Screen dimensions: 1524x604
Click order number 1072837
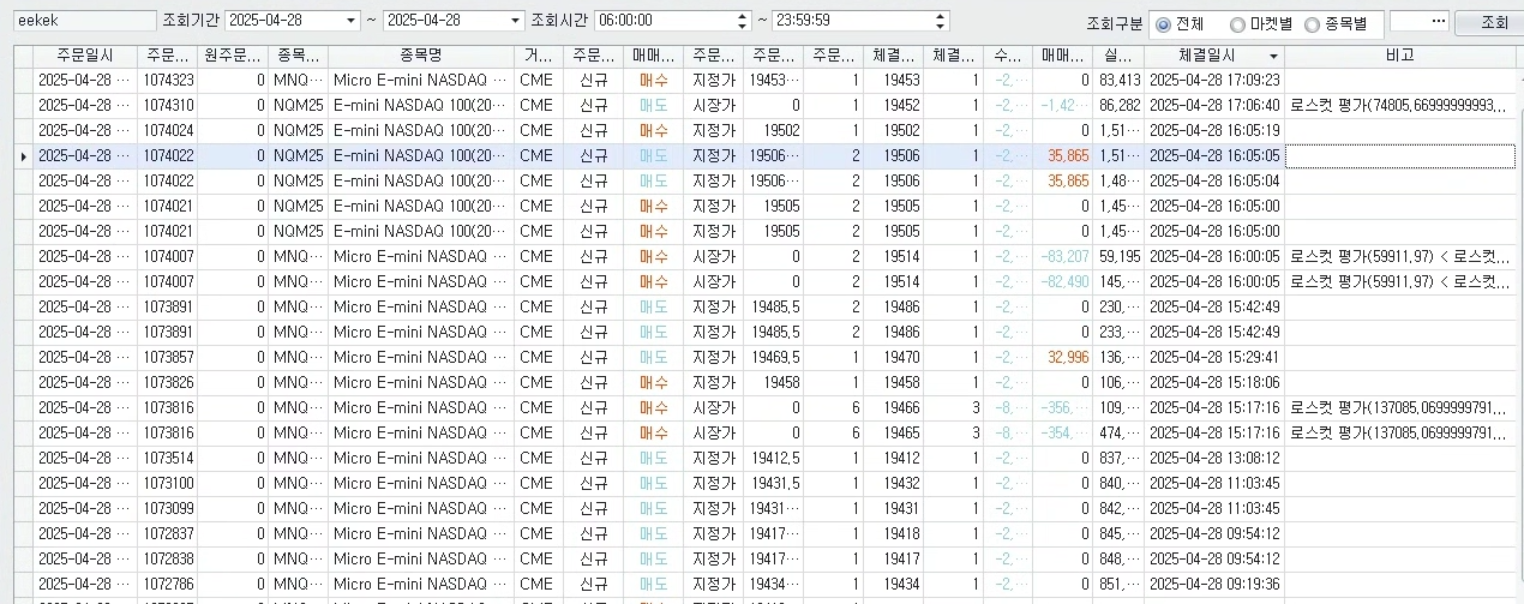tap(168, 534)
